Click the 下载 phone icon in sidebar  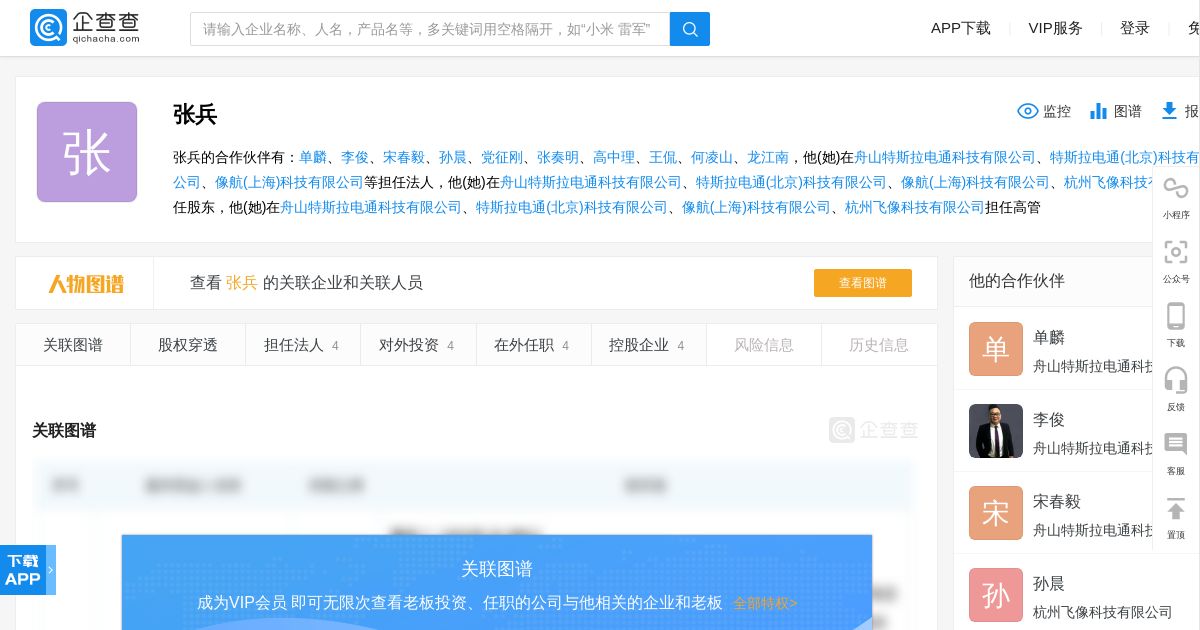1176,316
